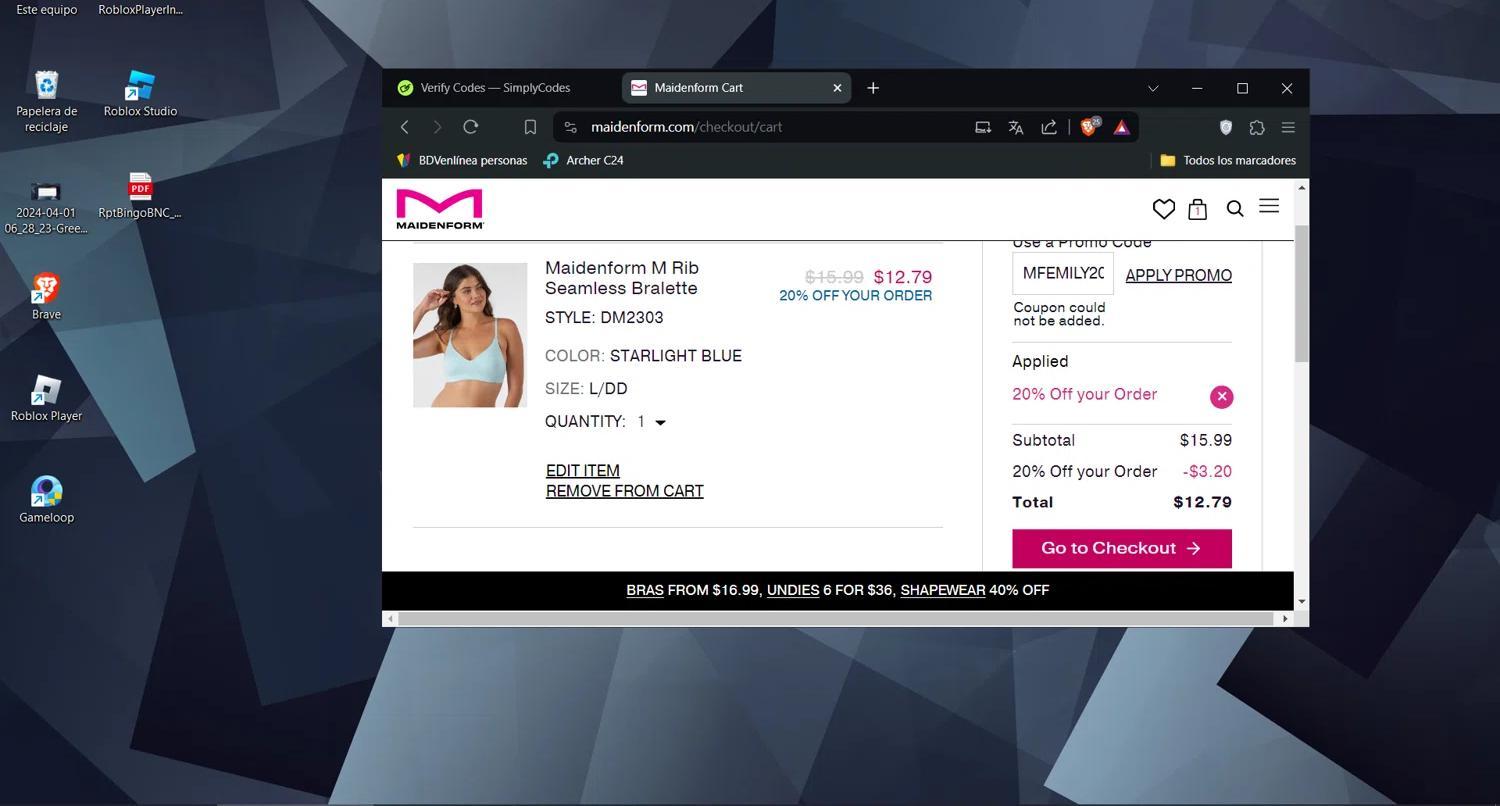The width and height of the screenshot is (1500, 806).
Task: Click the promo code input field
Action: [x=1063, y=274]
